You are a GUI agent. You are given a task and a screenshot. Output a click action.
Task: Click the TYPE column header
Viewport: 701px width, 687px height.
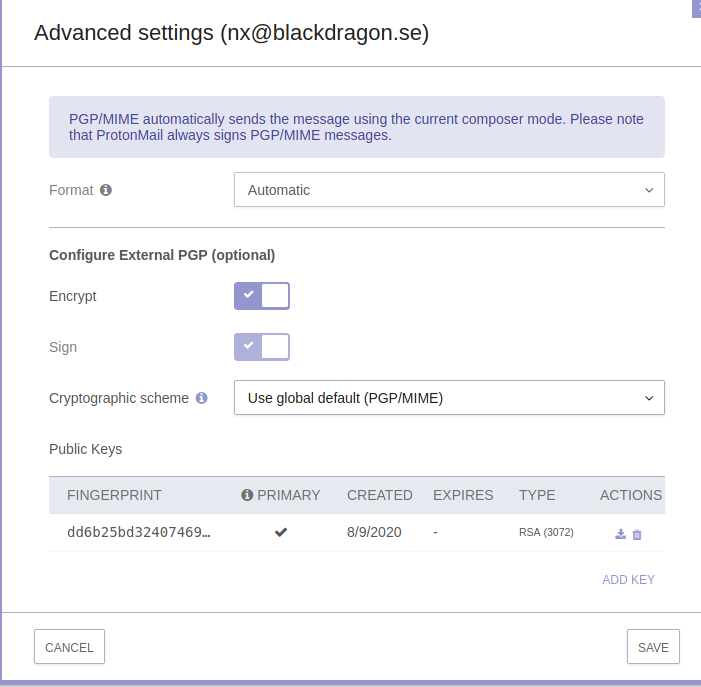click(537, 495)
